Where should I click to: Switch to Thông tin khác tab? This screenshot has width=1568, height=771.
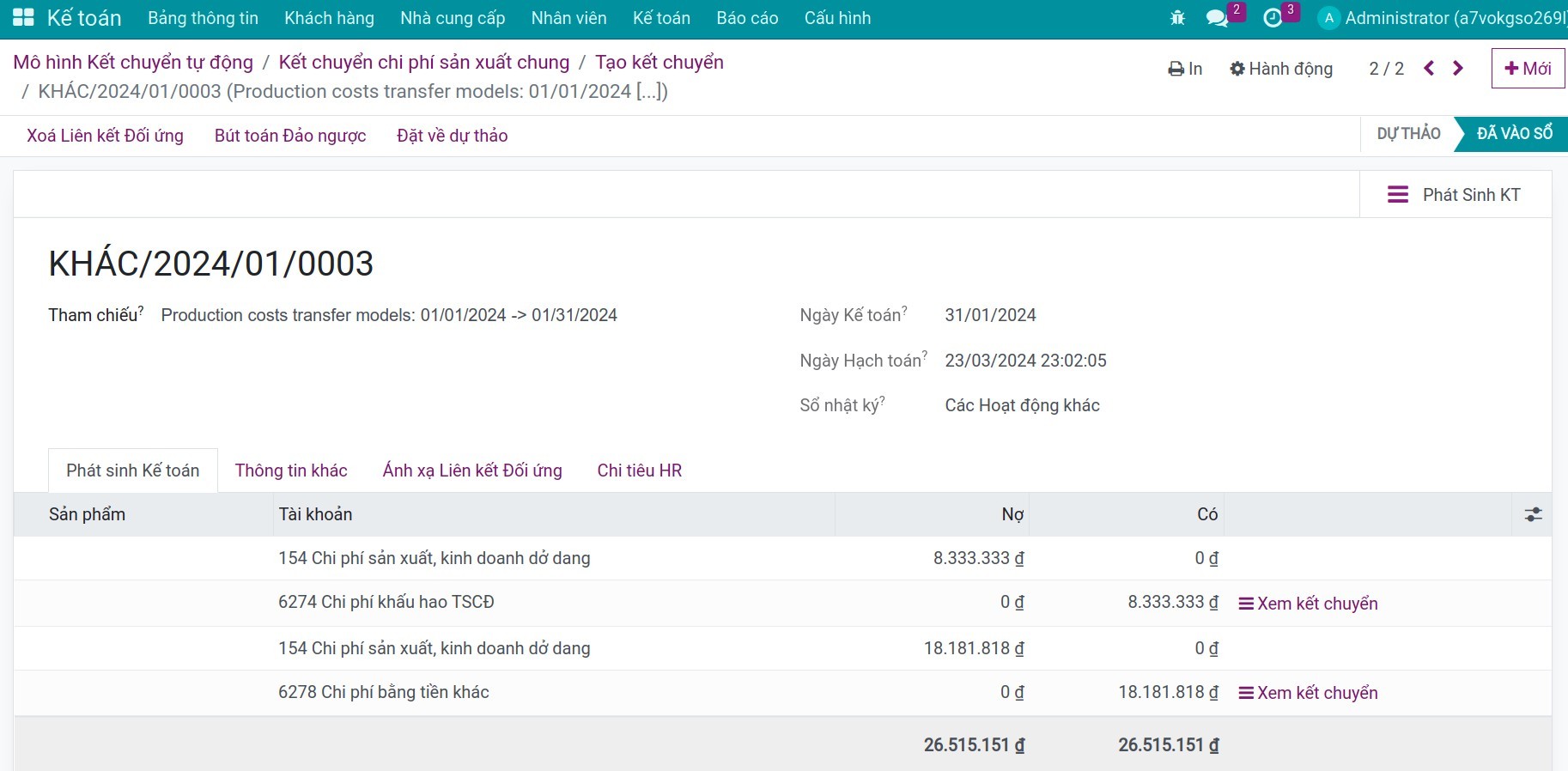pos(291,470)
